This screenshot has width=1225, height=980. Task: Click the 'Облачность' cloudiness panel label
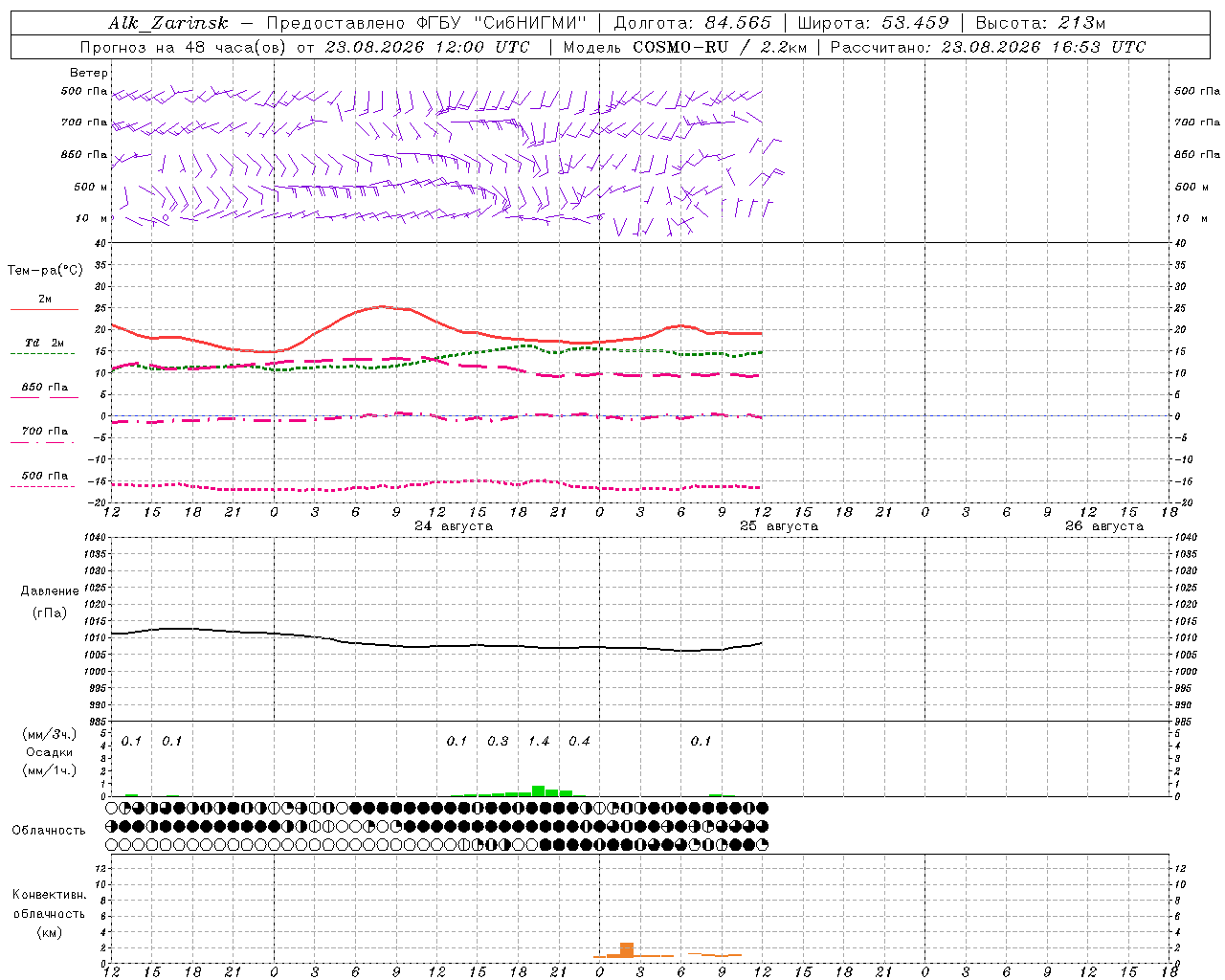pyautogui.click(x=49, y=830)
